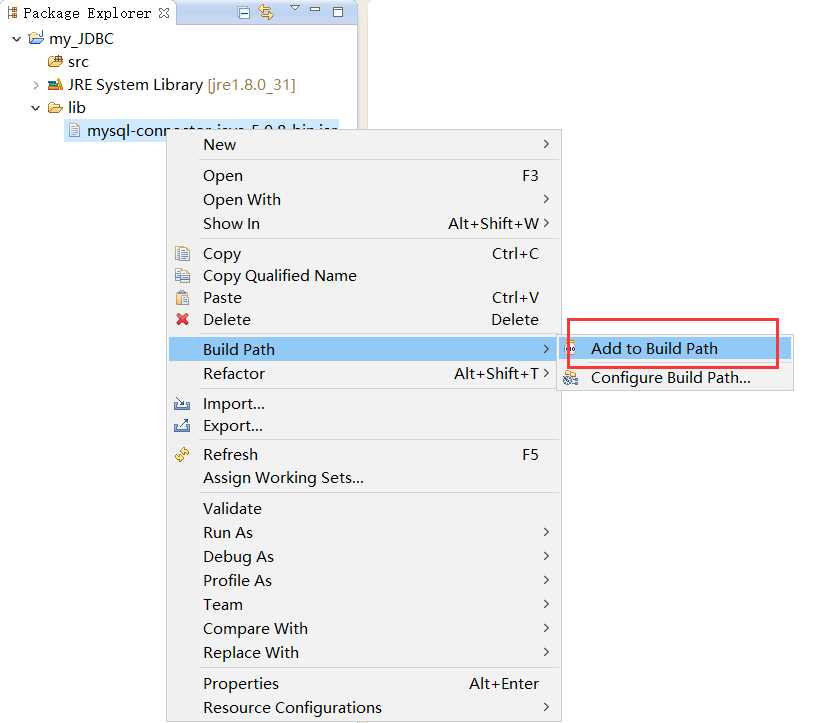Open the New submenu
This screenshot has width=829, height=723.
(x=364, y=145)
